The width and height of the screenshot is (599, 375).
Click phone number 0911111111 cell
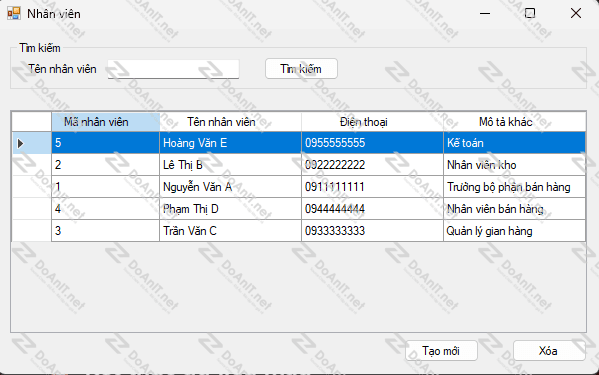tap(372, 187)
